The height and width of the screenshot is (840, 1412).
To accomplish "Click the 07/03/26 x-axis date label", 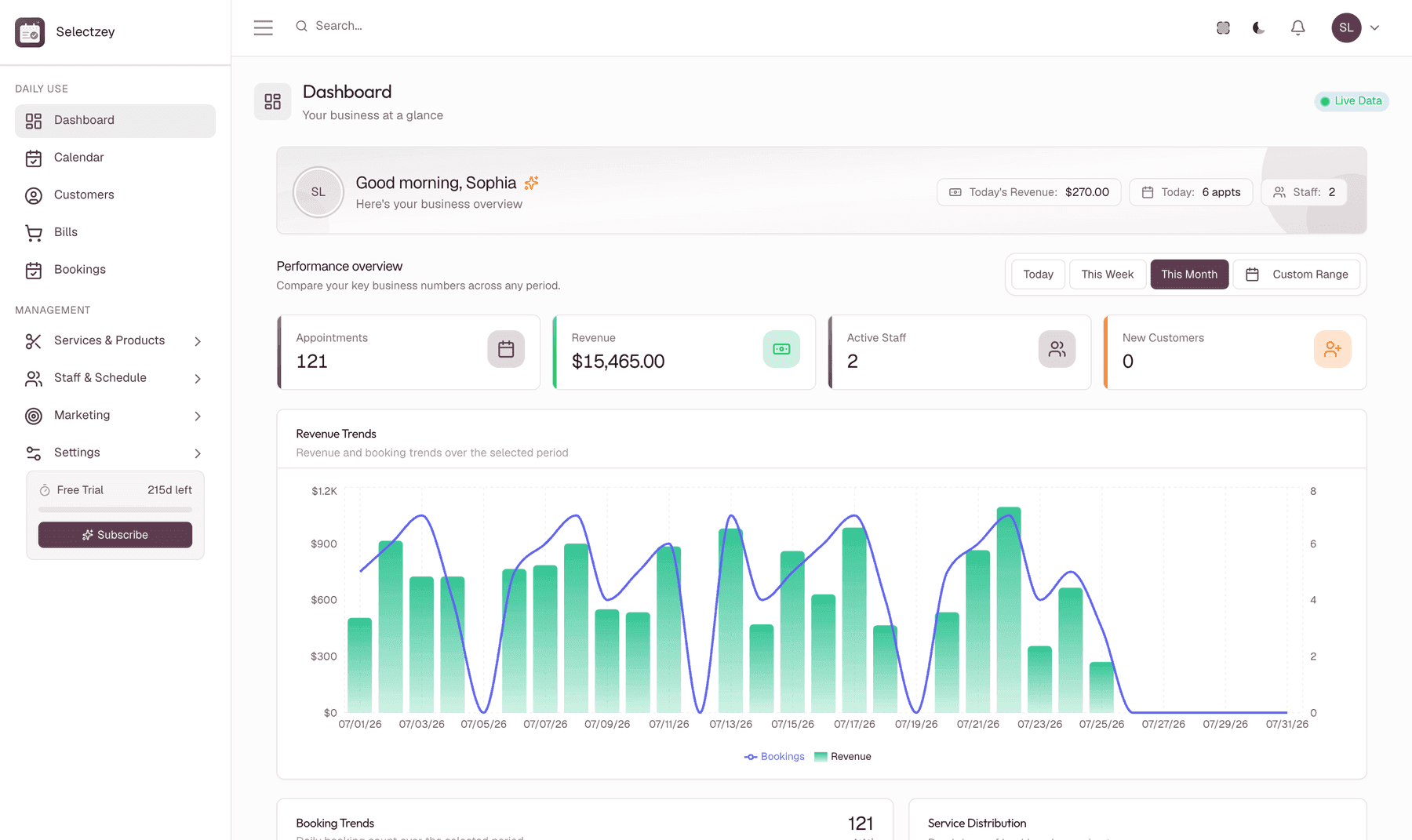I will [422, 725].
